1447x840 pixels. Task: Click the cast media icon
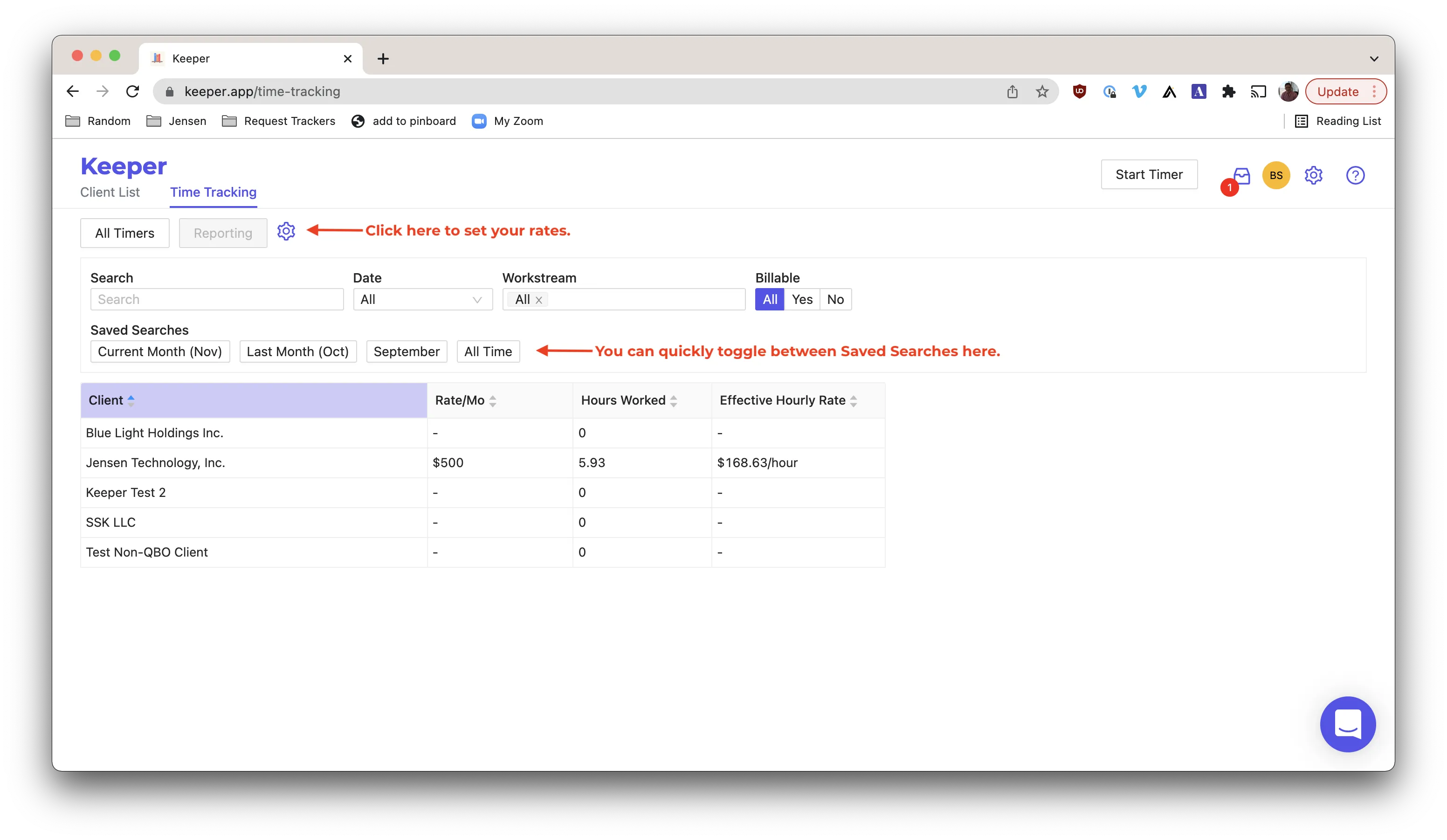coord(1258,91)
